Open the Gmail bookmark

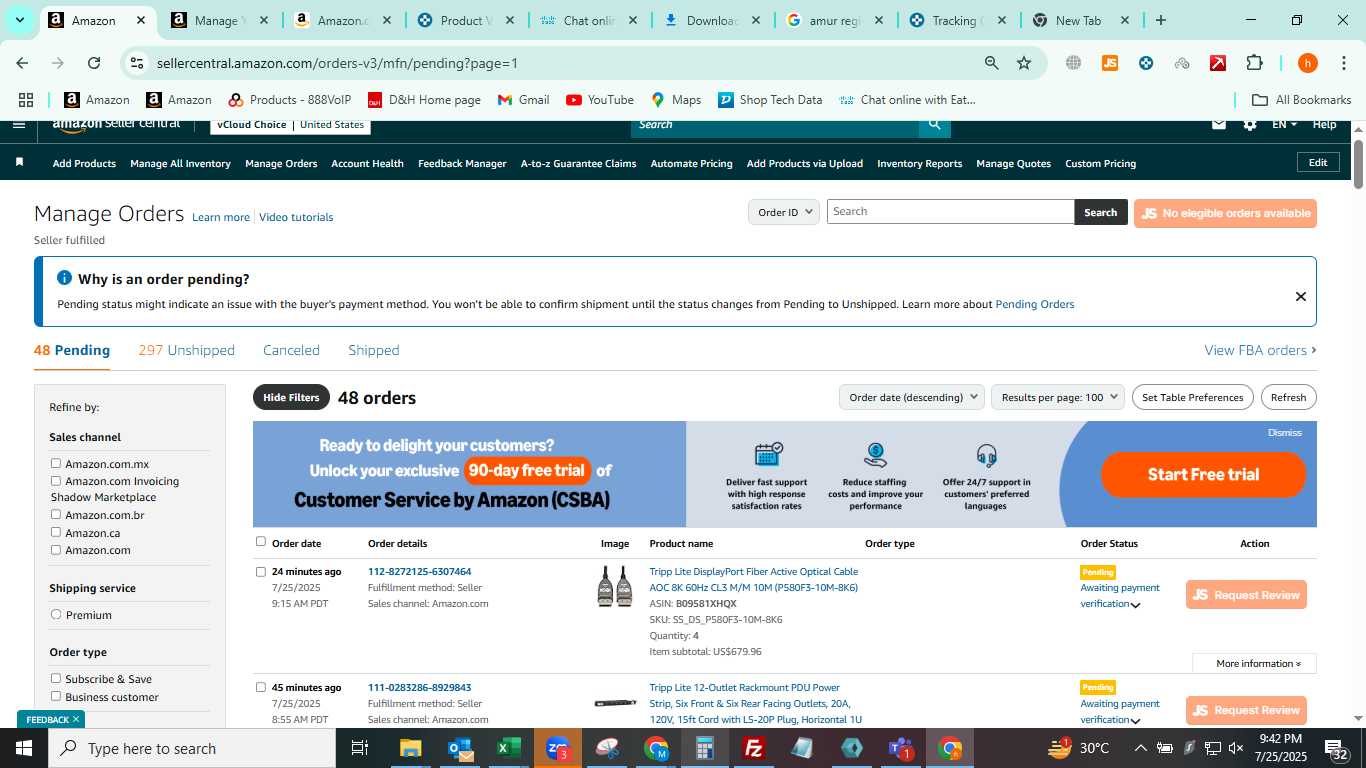523,100
